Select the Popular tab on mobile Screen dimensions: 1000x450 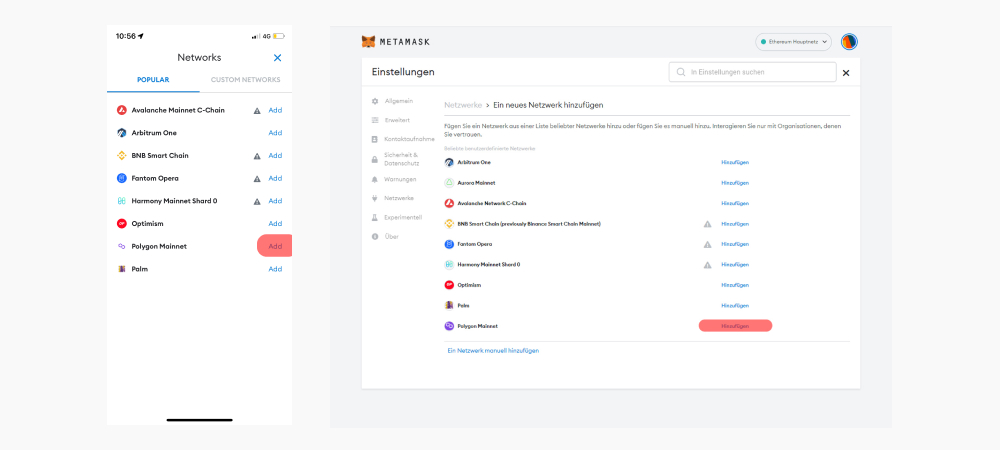click(x=153, y=80)
